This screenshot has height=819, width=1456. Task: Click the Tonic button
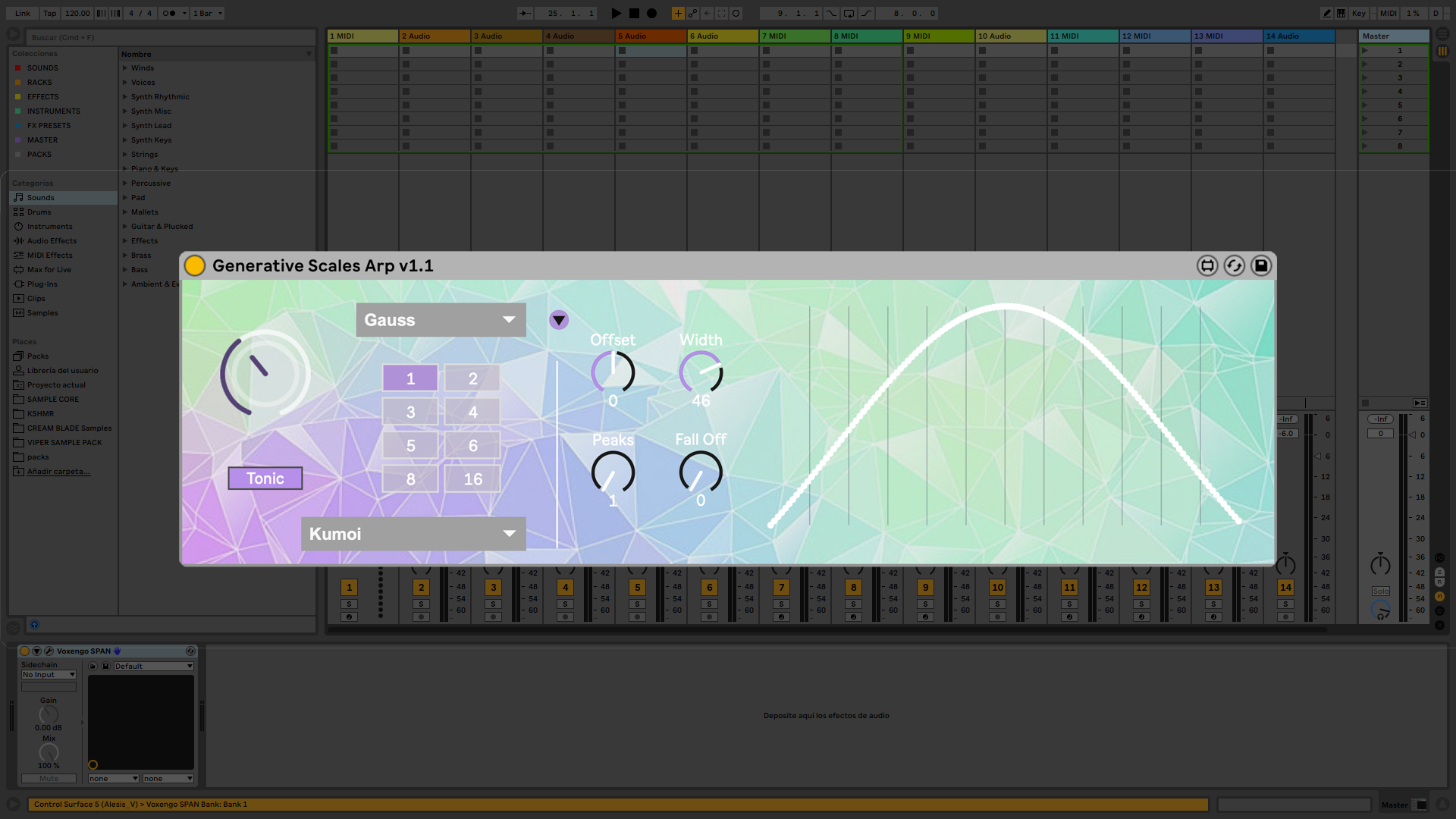[x=265, y=479]
